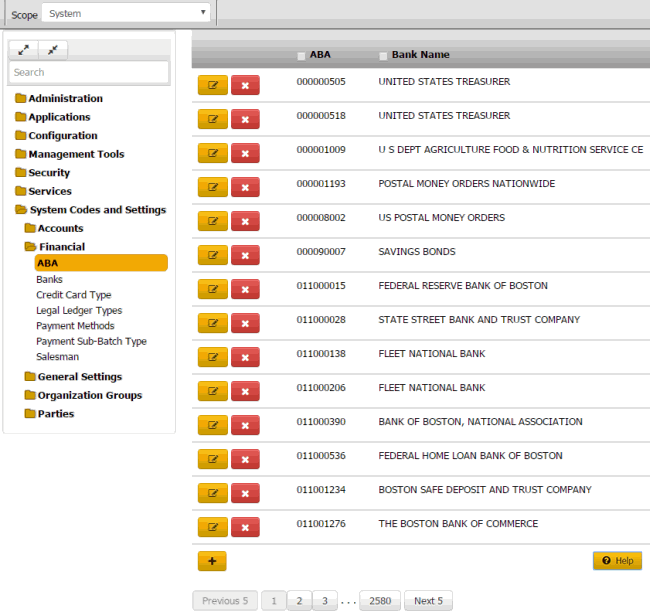Select Banks in the Financial tree
The height and width of the screenshot is (612, 650).
[x=50, y=280]
